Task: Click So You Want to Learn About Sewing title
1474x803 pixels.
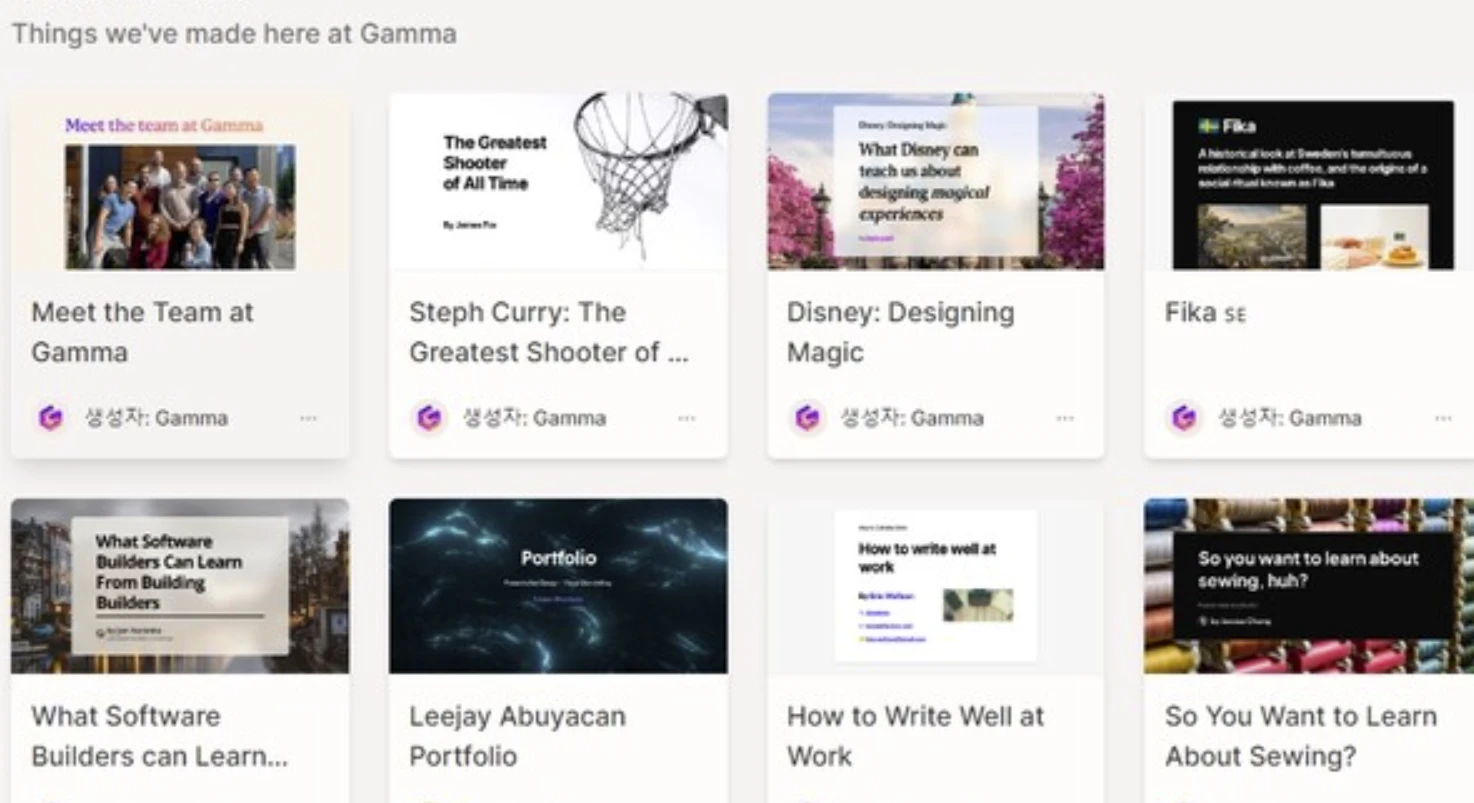Action: pos(1300,736)
